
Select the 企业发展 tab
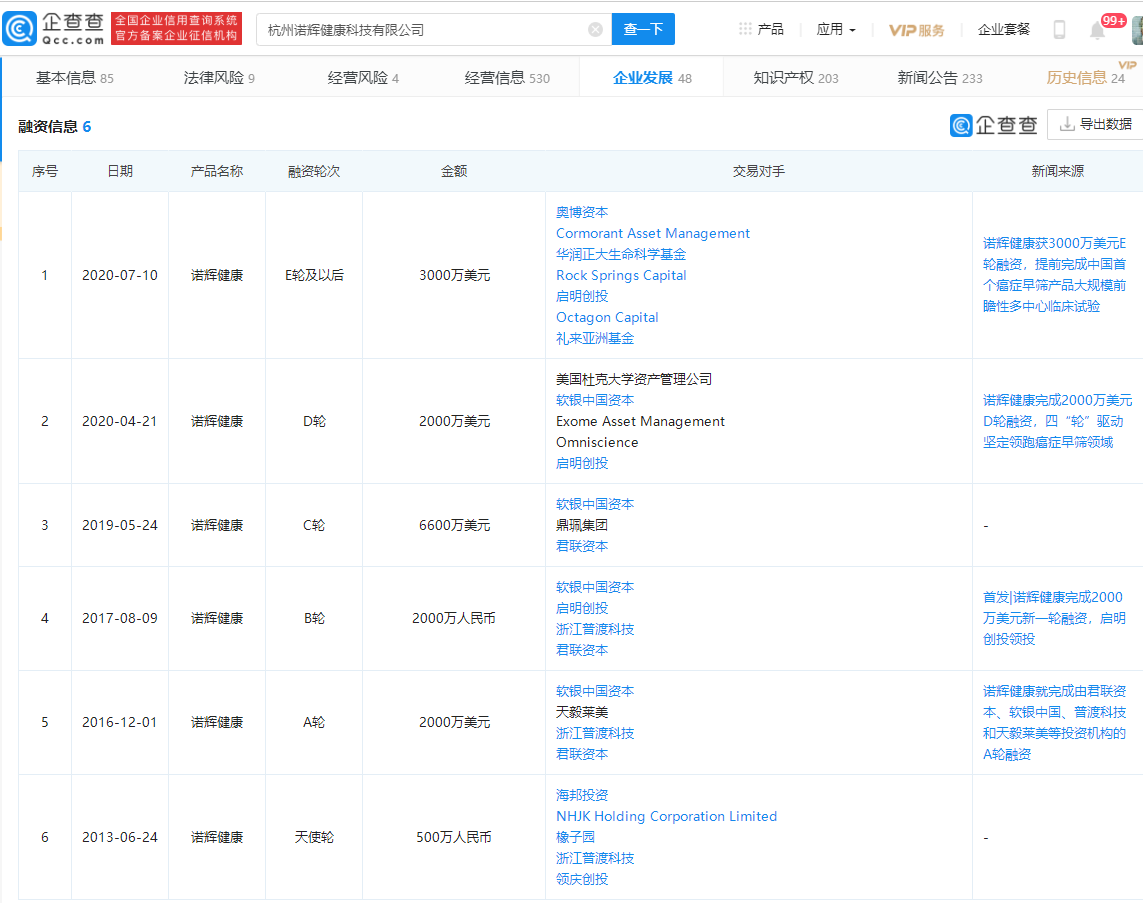tap(652, 78)
